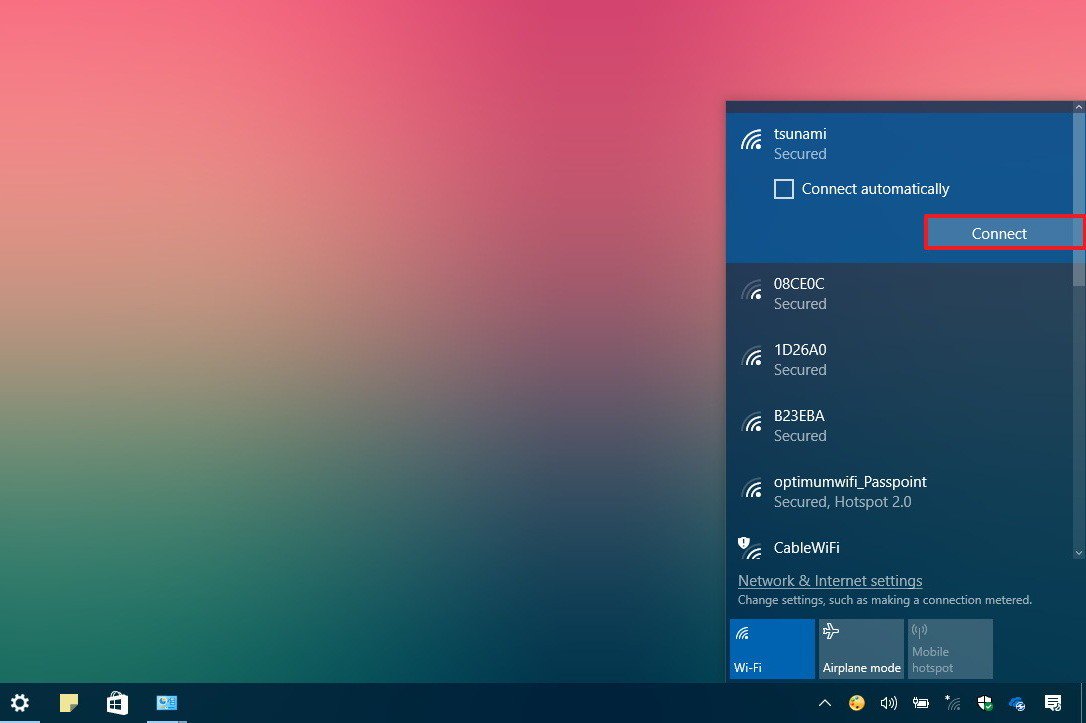Connect to the tsunami network
The image size is (1086, 723).
[x=999, y=232]
